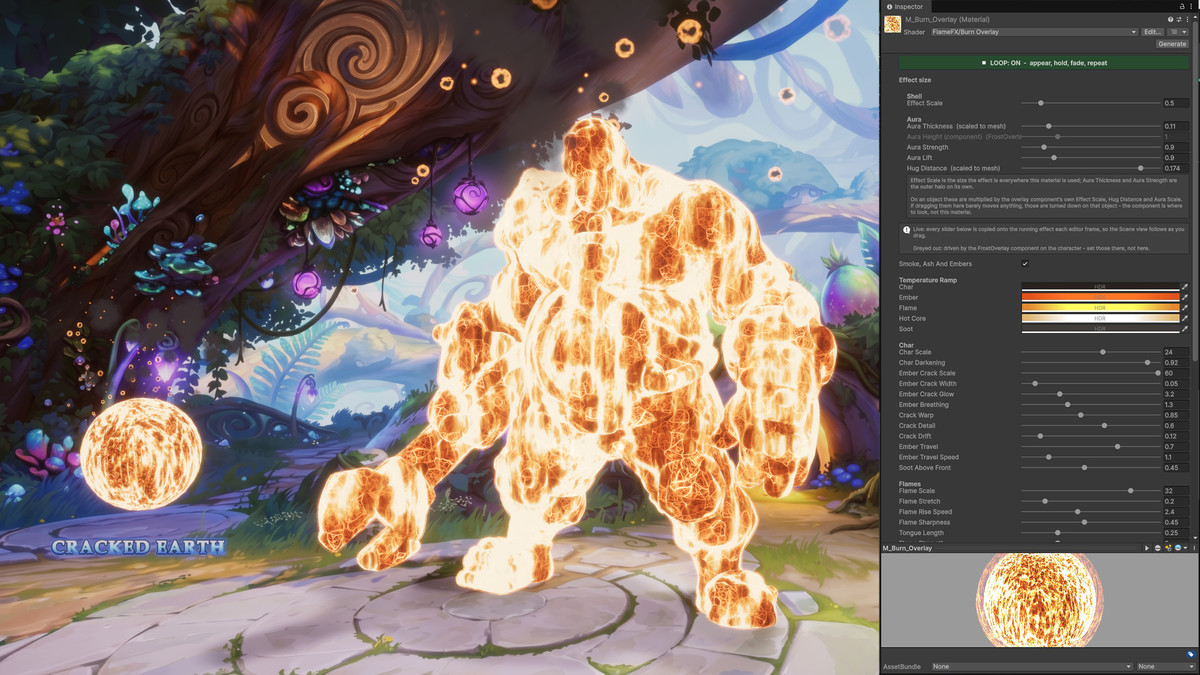This screenshot has height=675, width=1200.
Task: Click the Aura Strength slider
Action: (1090, 147)
